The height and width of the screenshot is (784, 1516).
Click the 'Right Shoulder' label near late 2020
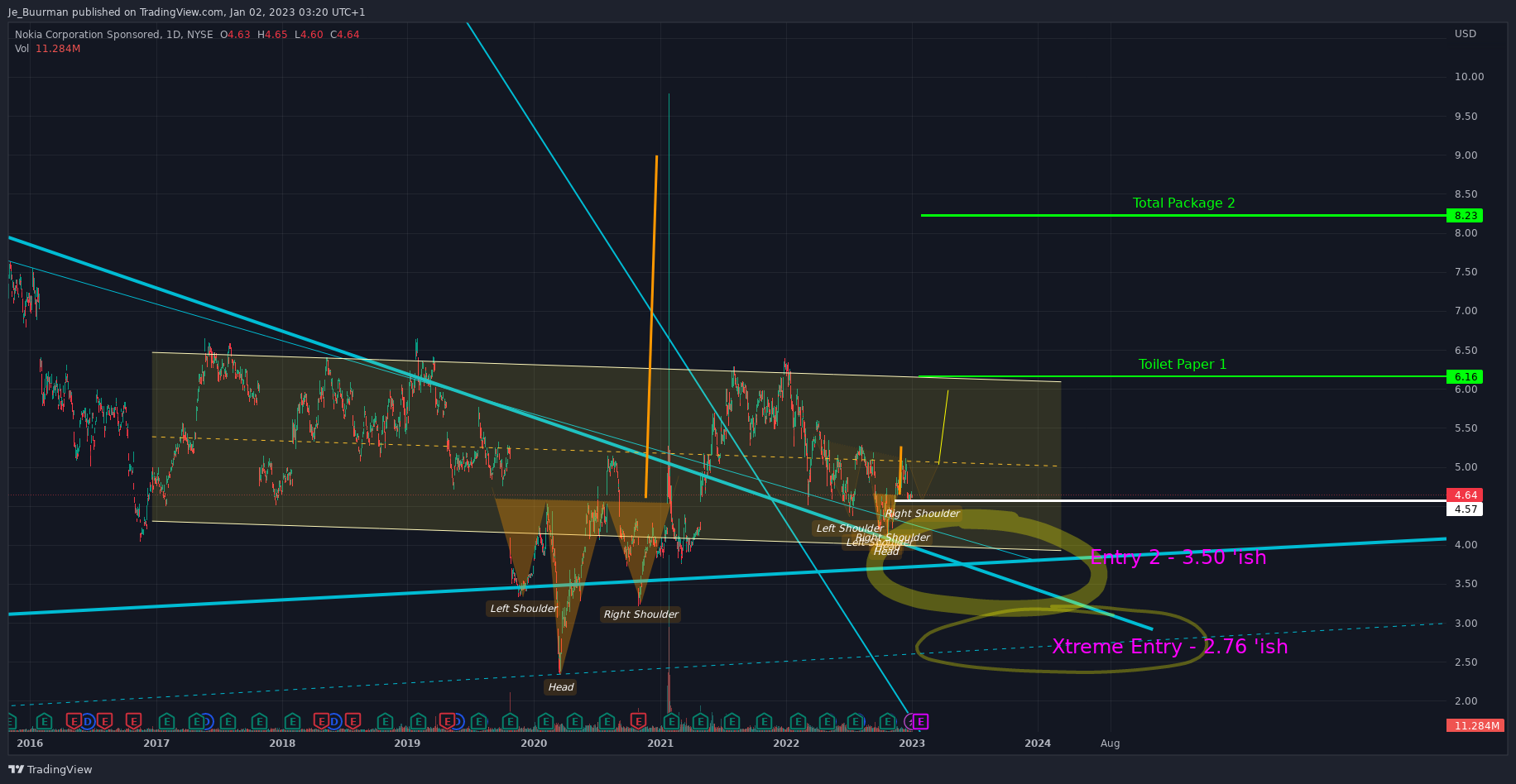[x=640, y=614]
